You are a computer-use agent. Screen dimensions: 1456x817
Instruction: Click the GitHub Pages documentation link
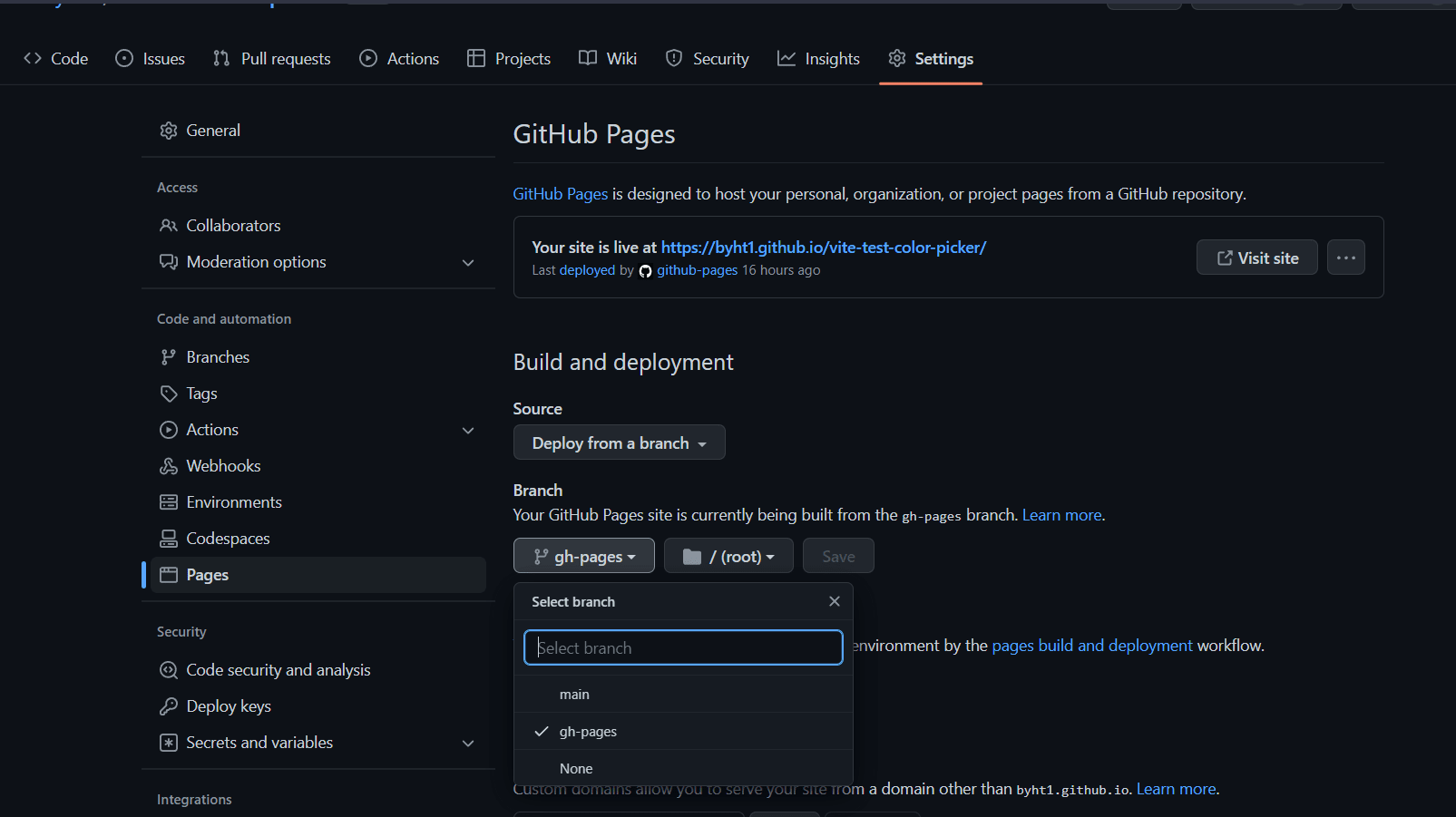[561, 194]
